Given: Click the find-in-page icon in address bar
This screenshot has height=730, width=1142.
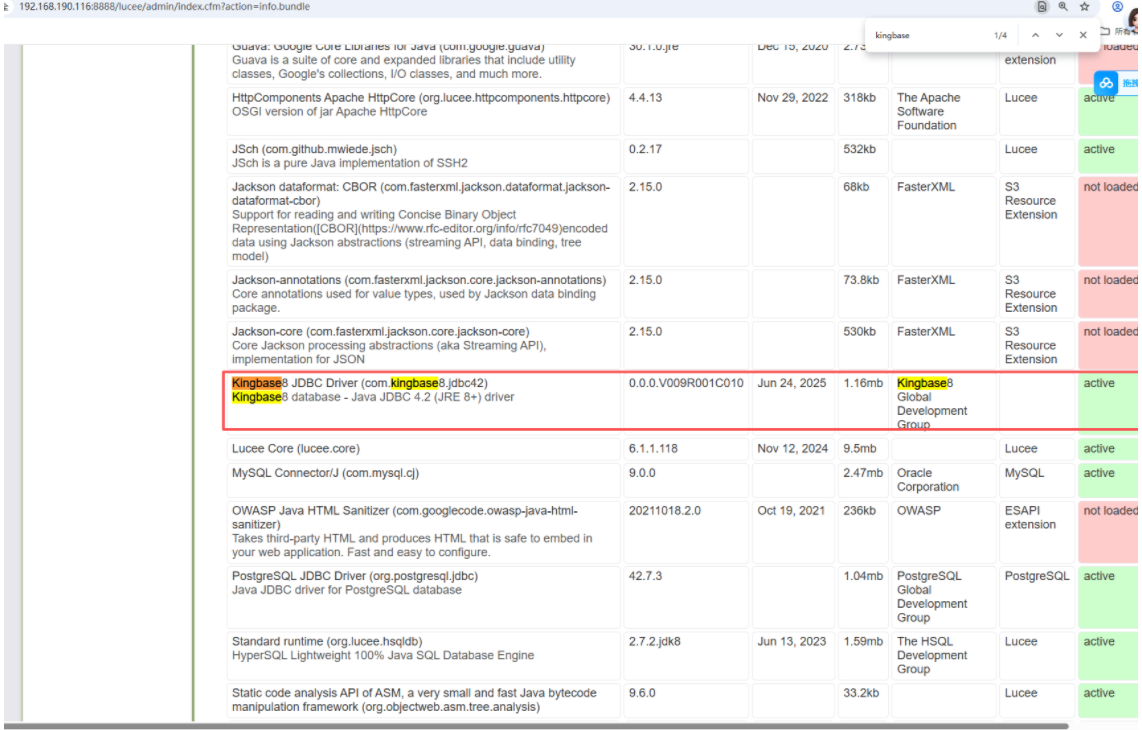Looking at the screenshot, I should point(1043,6).
